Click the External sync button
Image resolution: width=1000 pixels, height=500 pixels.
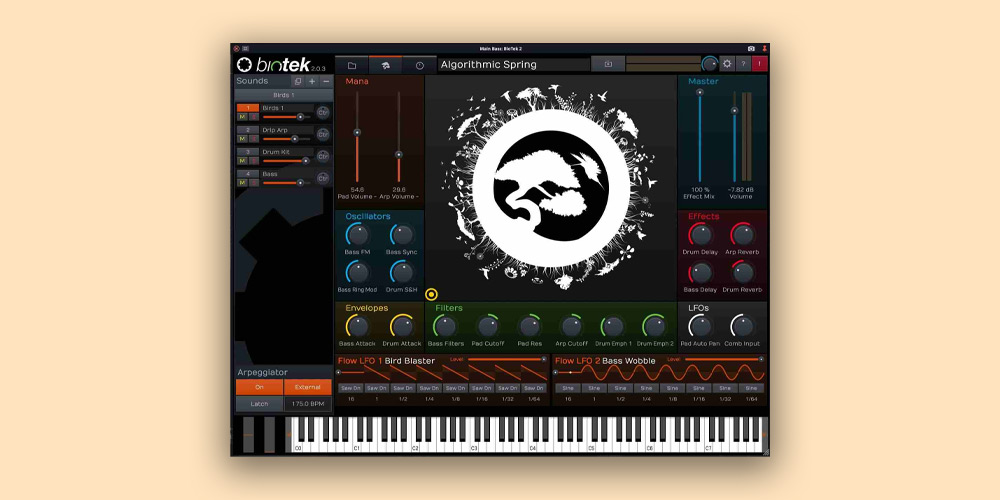click(x=307, y=387)
